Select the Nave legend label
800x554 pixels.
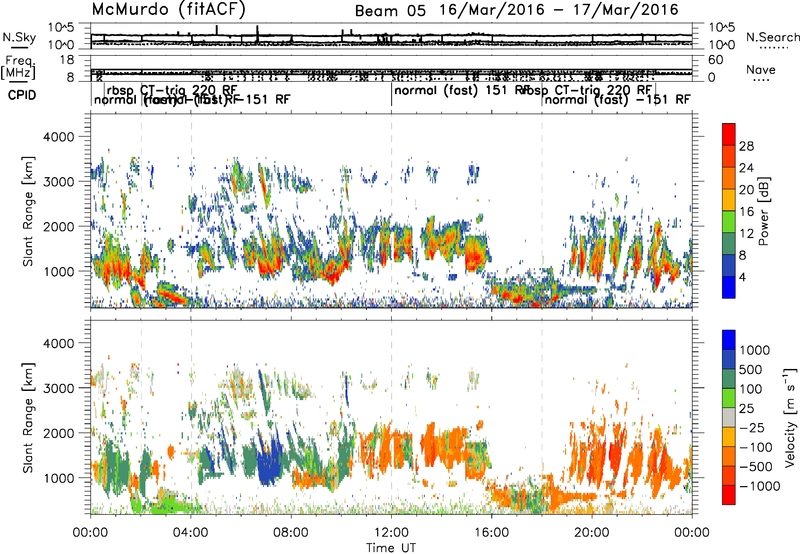[x=761, y=69]
